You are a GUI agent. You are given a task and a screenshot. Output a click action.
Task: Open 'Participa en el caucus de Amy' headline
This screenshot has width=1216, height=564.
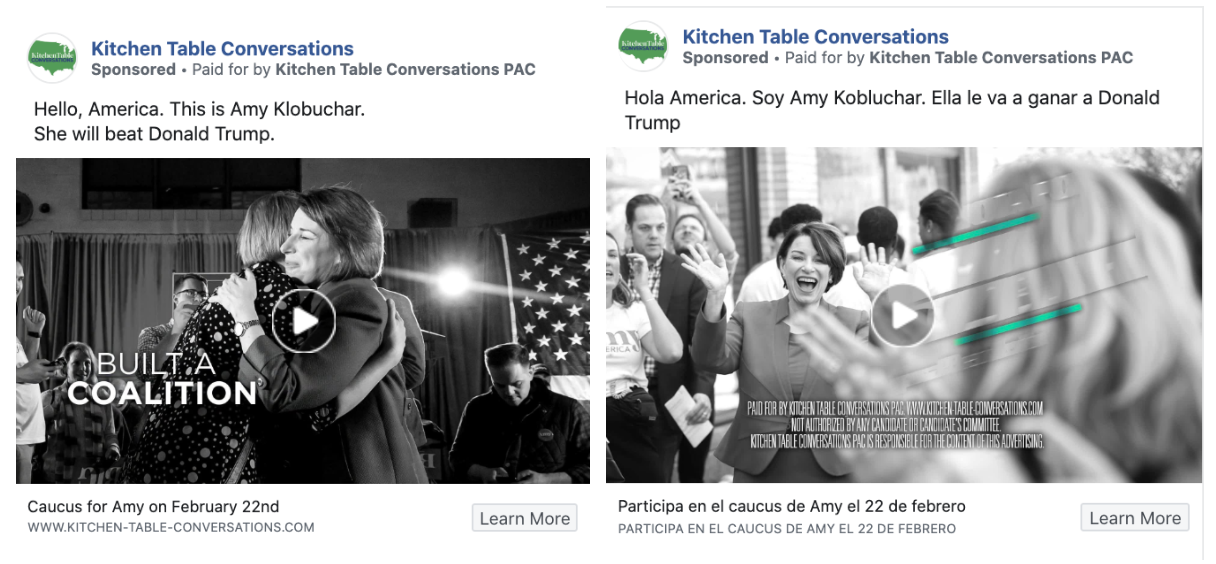pos(792,506)
